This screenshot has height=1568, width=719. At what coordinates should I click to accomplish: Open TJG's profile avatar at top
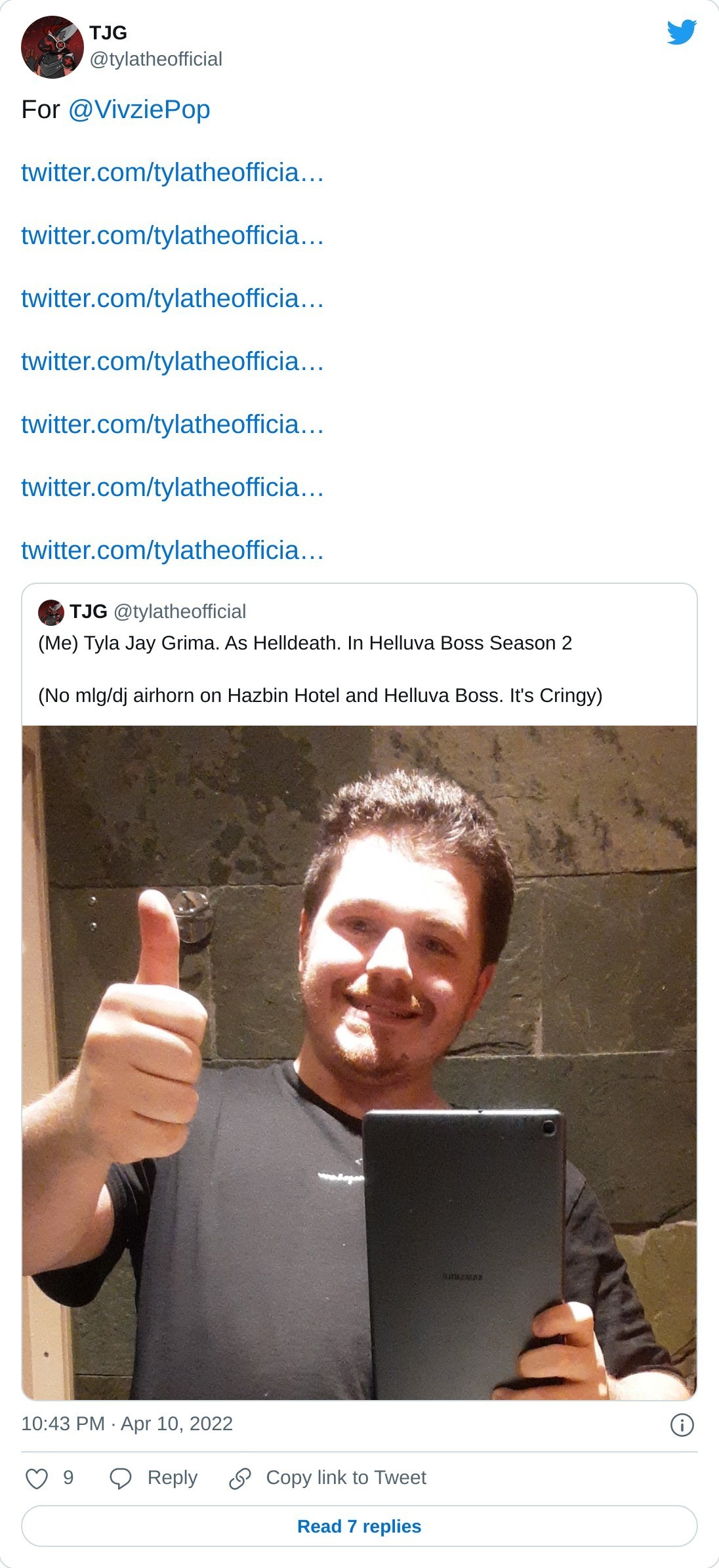coord(52,47)
